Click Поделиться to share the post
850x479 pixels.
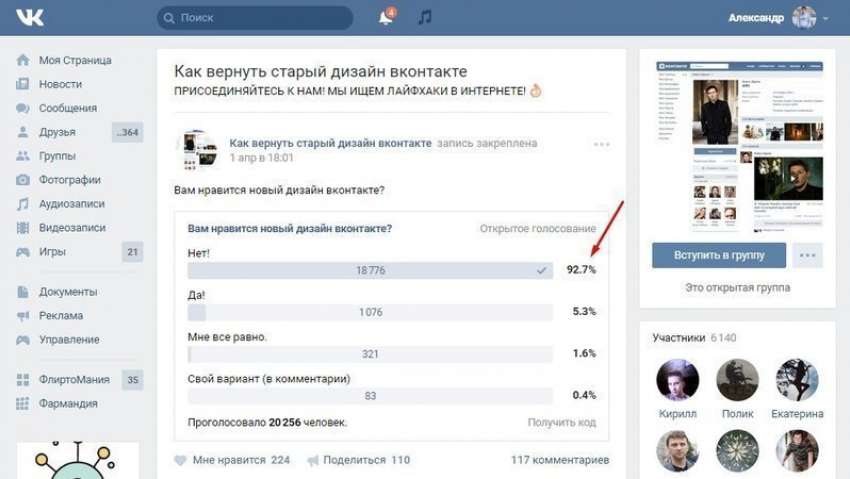click(x=355, y=460)
